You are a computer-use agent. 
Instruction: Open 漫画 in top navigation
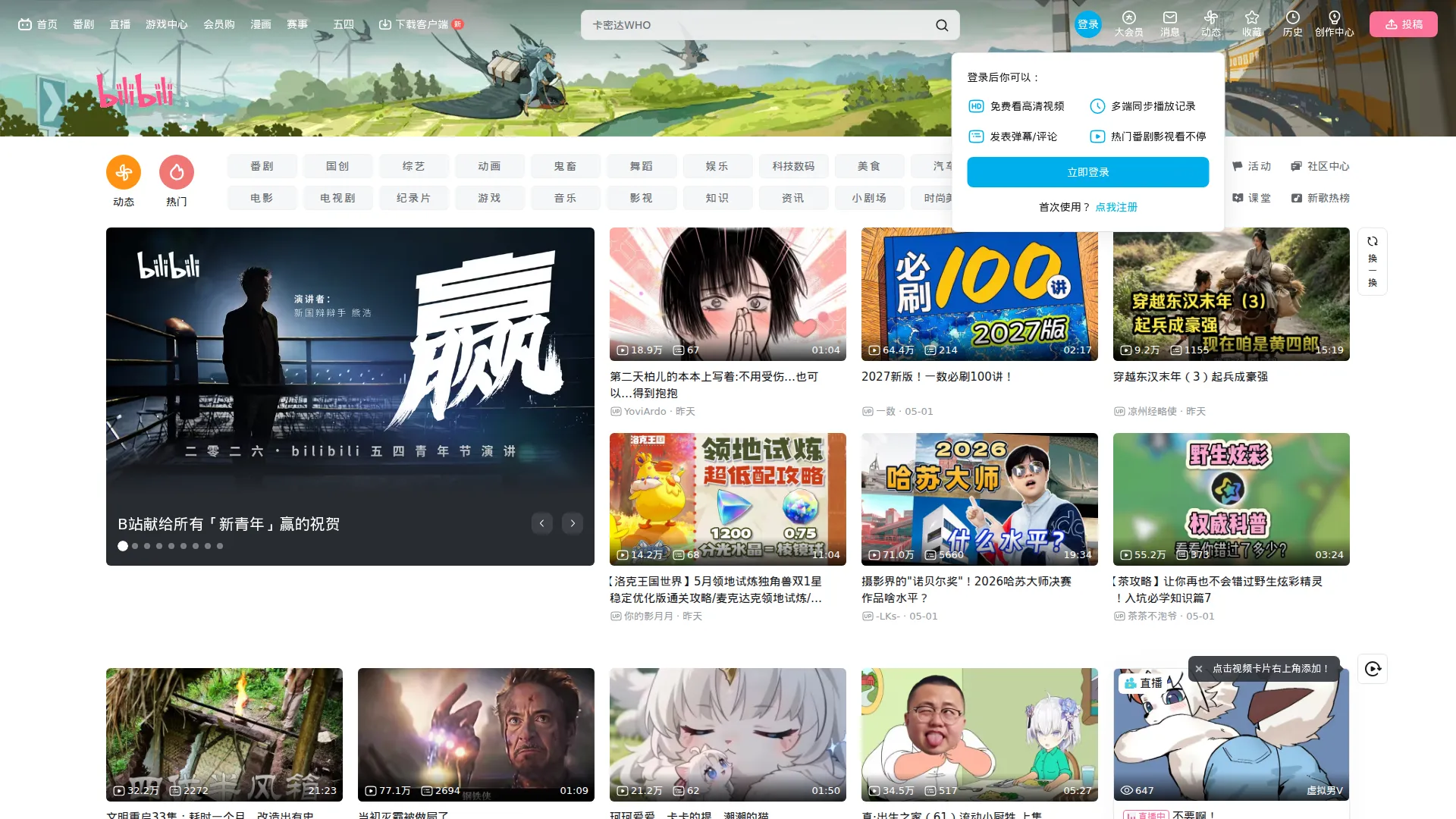tap(261, 24)
